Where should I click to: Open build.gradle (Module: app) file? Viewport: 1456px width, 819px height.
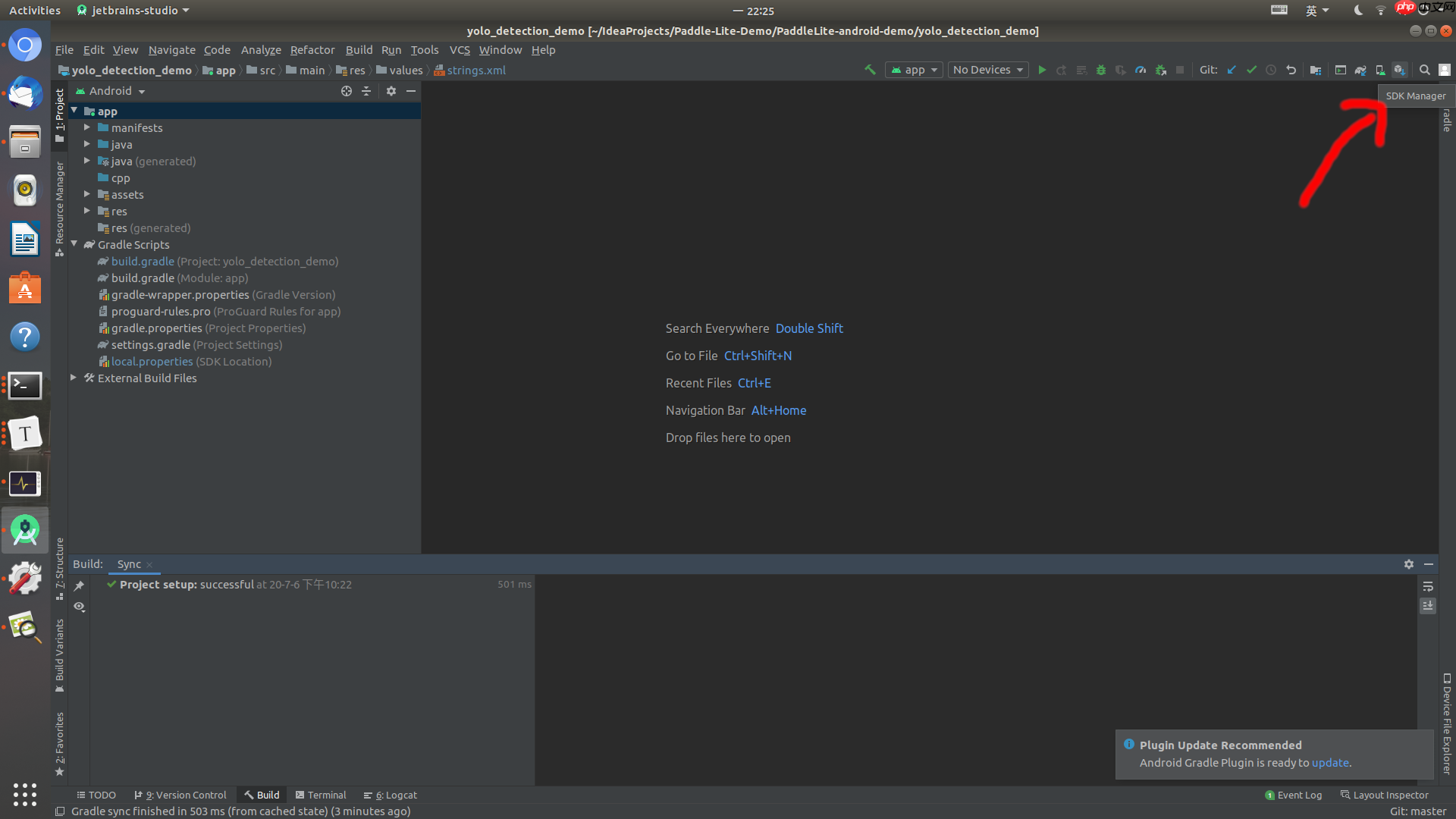click(143, 278)
